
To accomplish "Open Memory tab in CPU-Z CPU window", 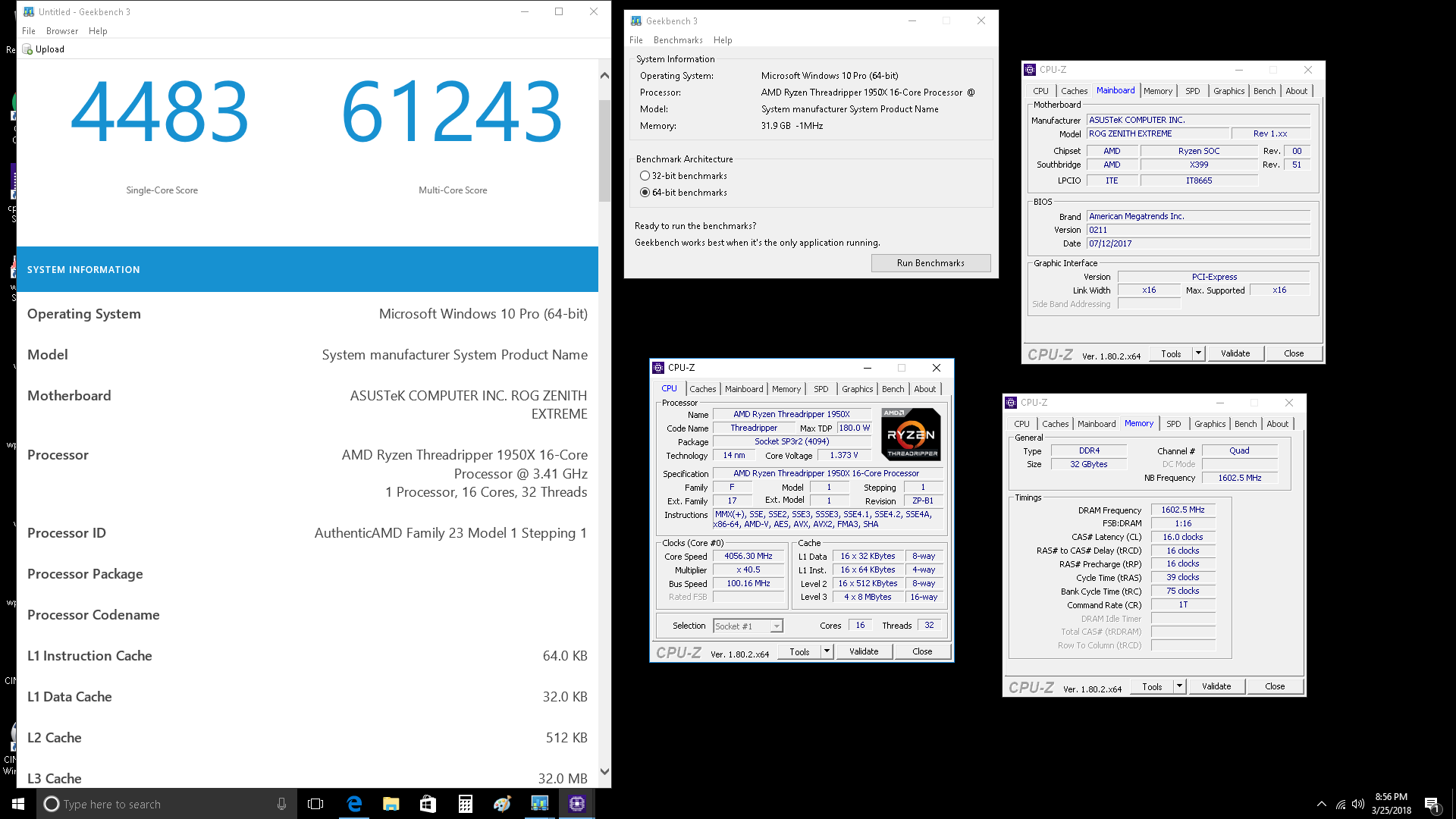I will 786,389.
